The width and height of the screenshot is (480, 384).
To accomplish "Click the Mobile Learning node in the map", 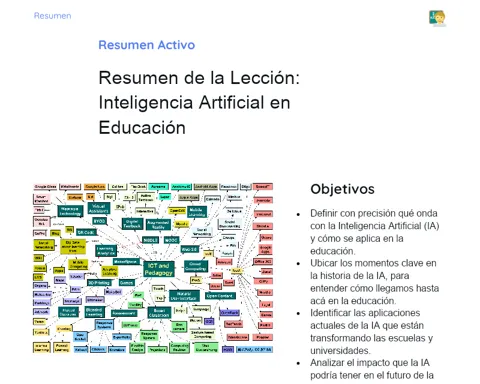I will pyautogui.click(x=196, y=212).
